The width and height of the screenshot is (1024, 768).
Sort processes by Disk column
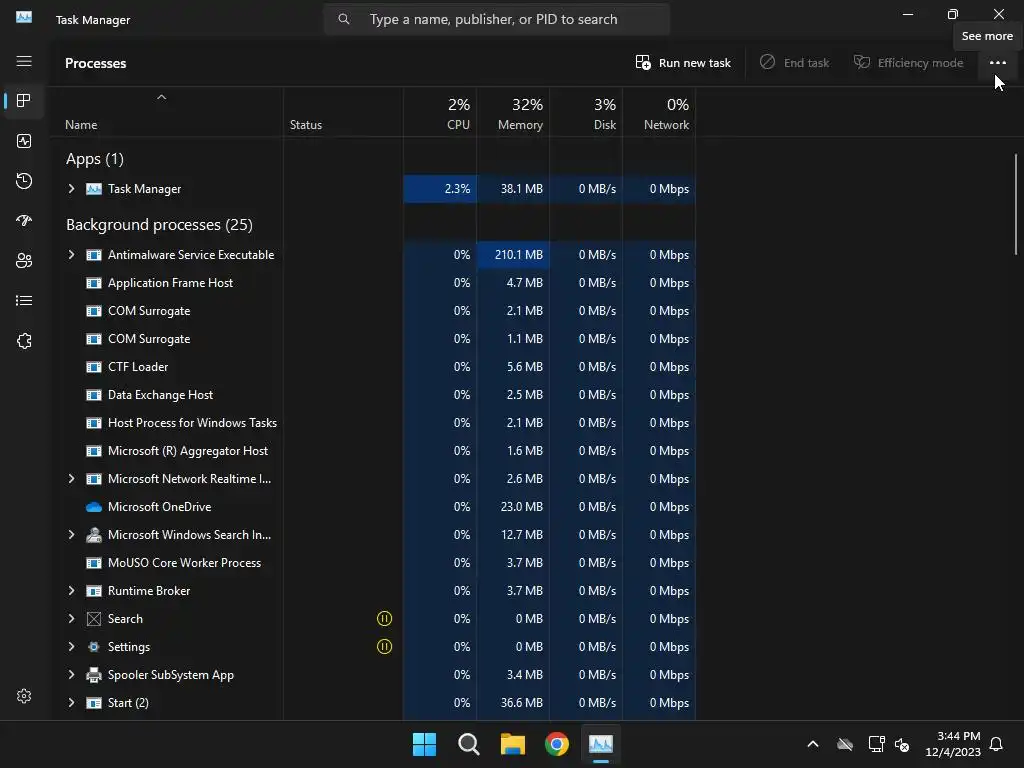coord(586,114)
